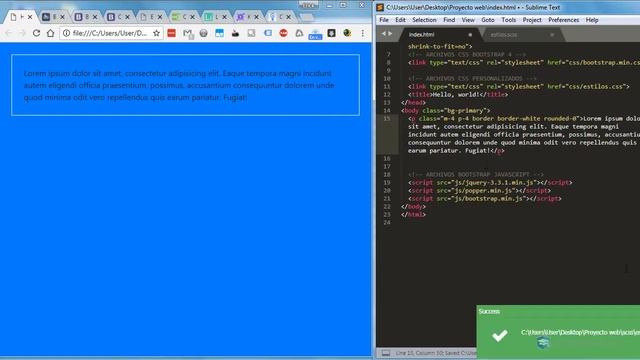Click the popper.min.js script line
This screenshot has width=640, height=360.
coord(479,191)
